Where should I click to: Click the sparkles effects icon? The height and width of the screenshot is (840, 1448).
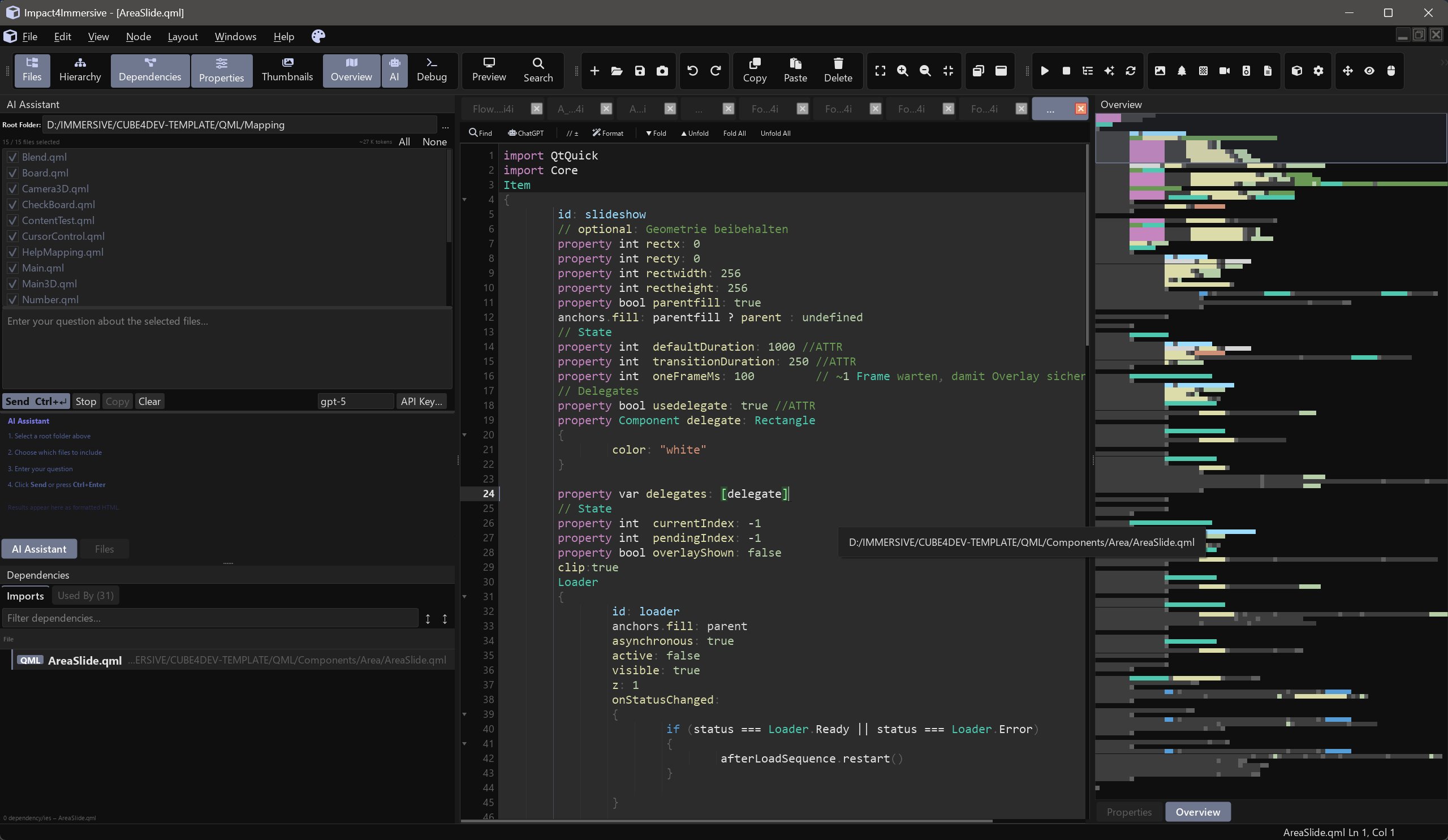(1109, 71)
